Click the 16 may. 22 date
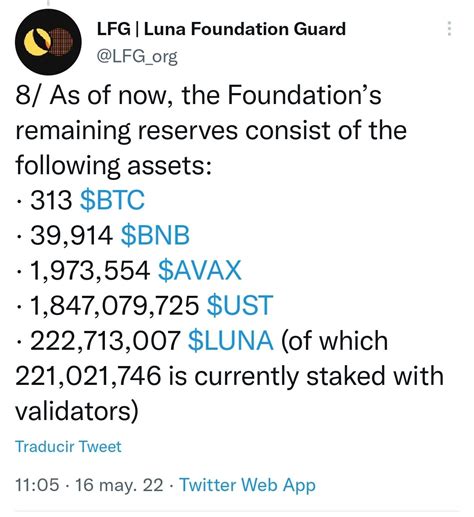Viewport: 474px width, 517px height. (x=119, y=485)
